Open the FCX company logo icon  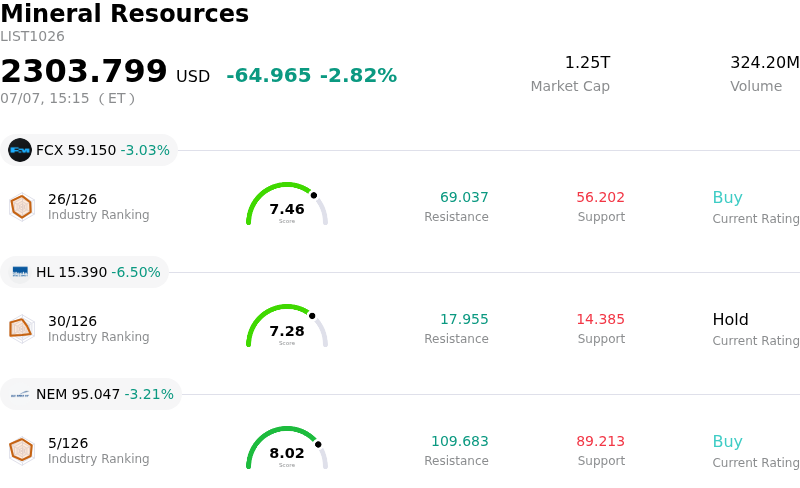coord(20,150)
